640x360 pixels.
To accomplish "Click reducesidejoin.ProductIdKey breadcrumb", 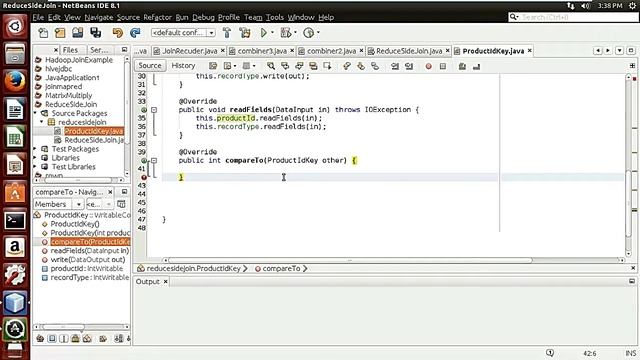I will [193, 269].
